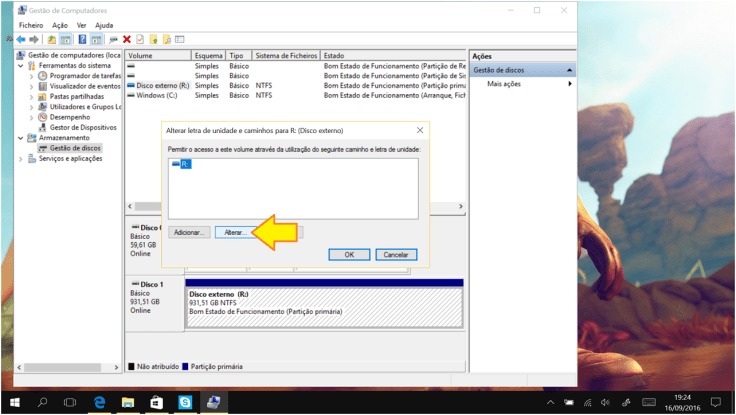
Task: Click the Up one level toolbar icon
Action: 51,39
